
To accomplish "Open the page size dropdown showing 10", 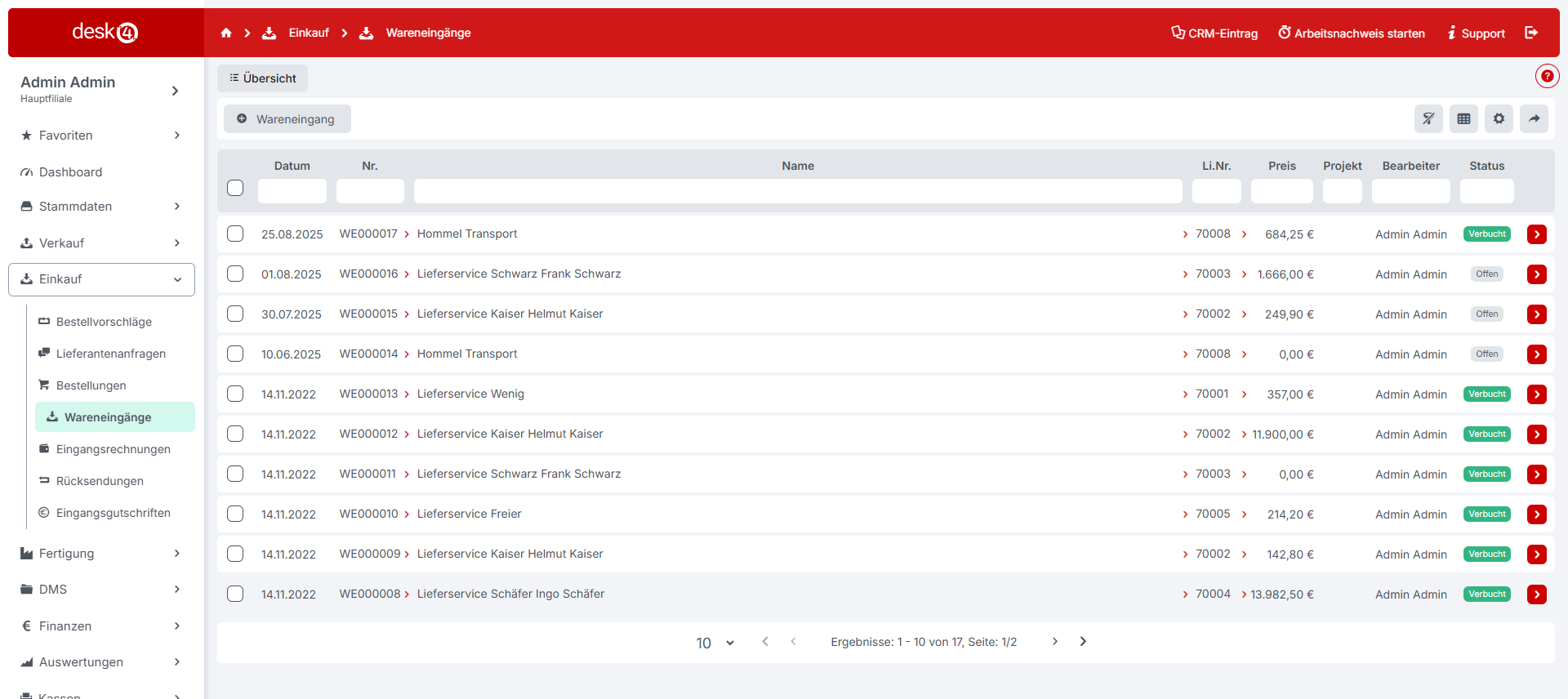I will tap(715, 643).
